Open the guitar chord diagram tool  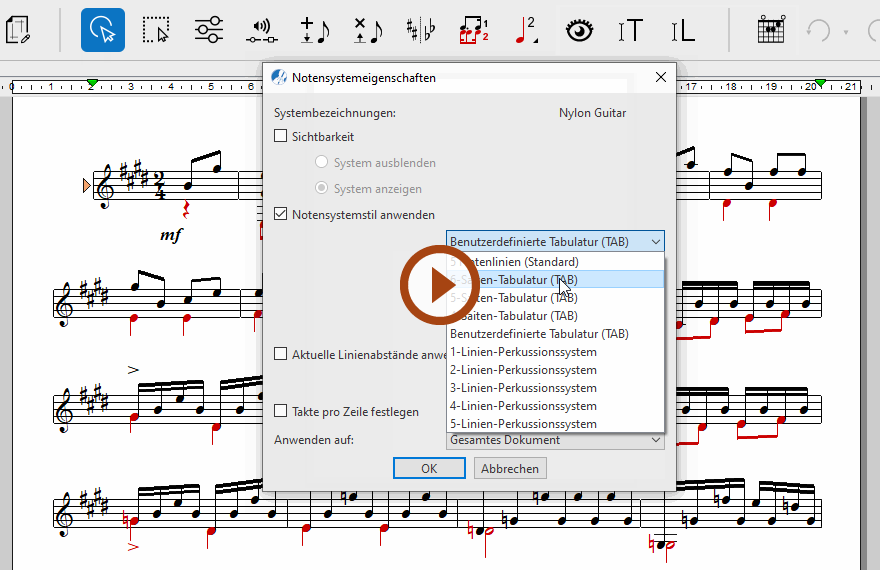pyautogui.click(x=769, y=30)
